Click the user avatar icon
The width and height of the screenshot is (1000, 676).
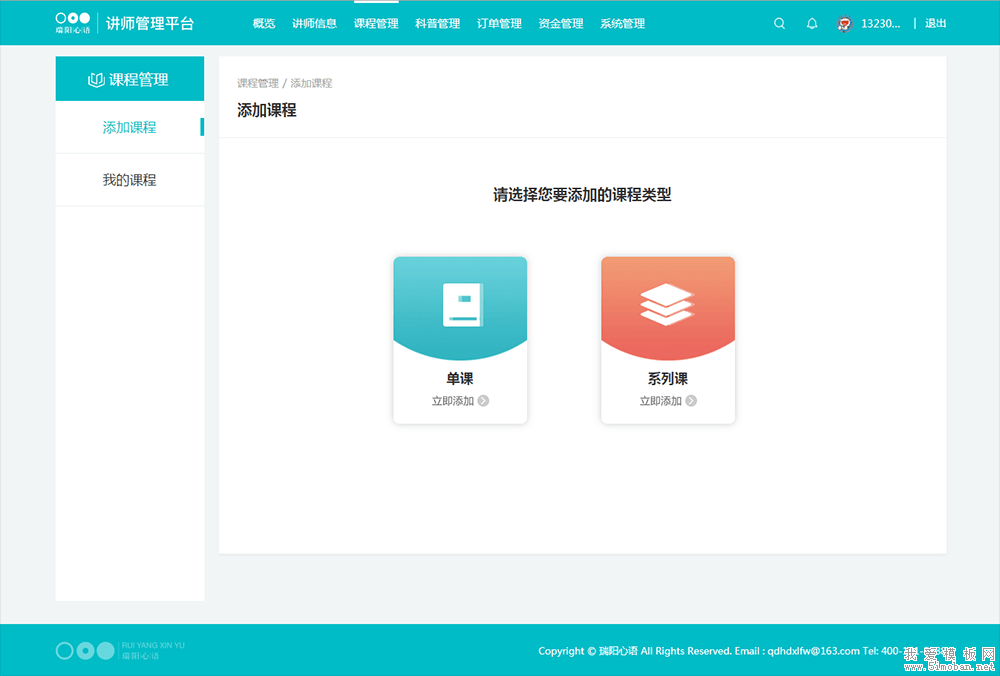click(x=844, y=24)
